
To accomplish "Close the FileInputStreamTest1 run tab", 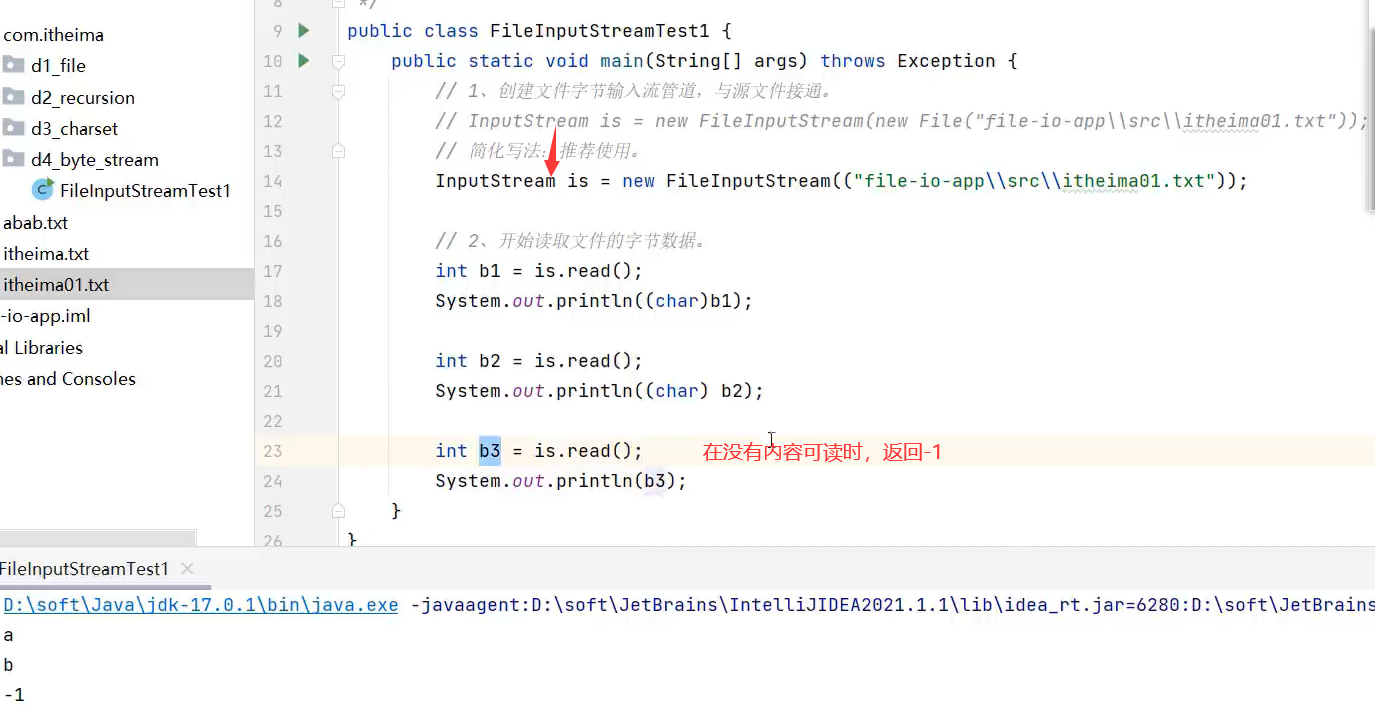I will [x=187, y=569].
